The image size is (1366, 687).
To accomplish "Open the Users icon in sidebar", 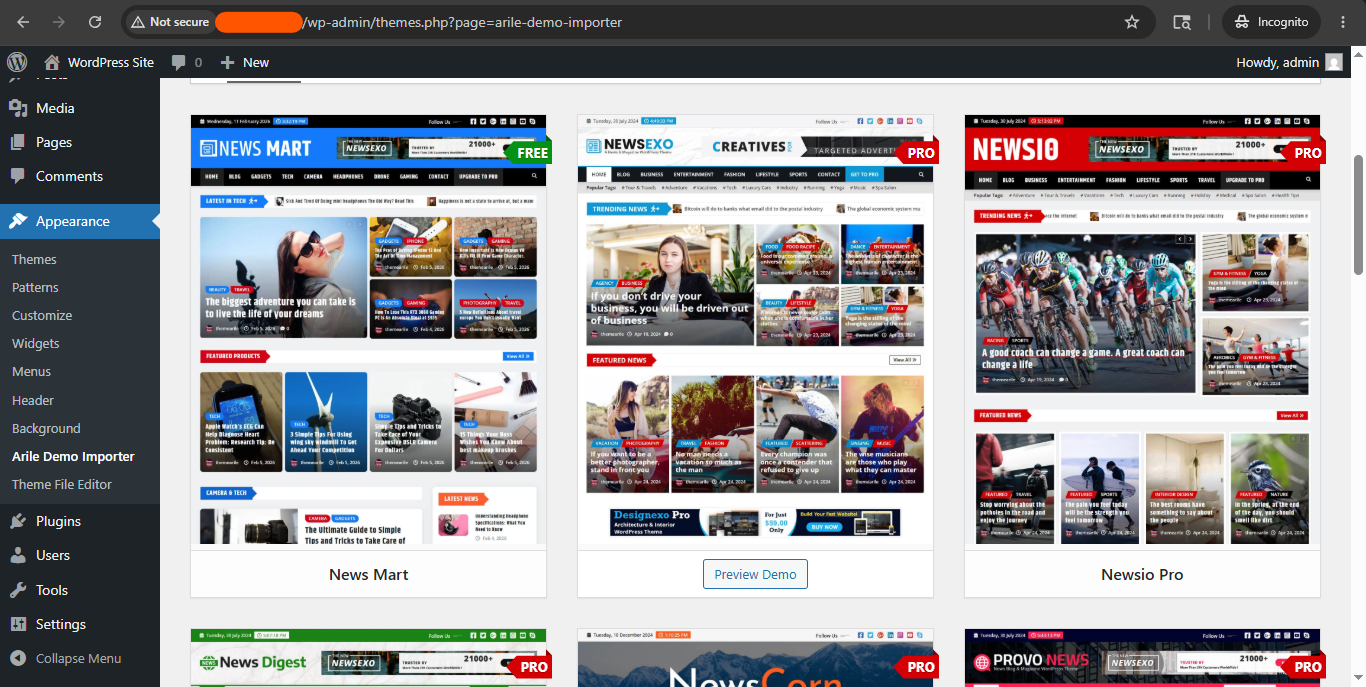I will 18,555.
